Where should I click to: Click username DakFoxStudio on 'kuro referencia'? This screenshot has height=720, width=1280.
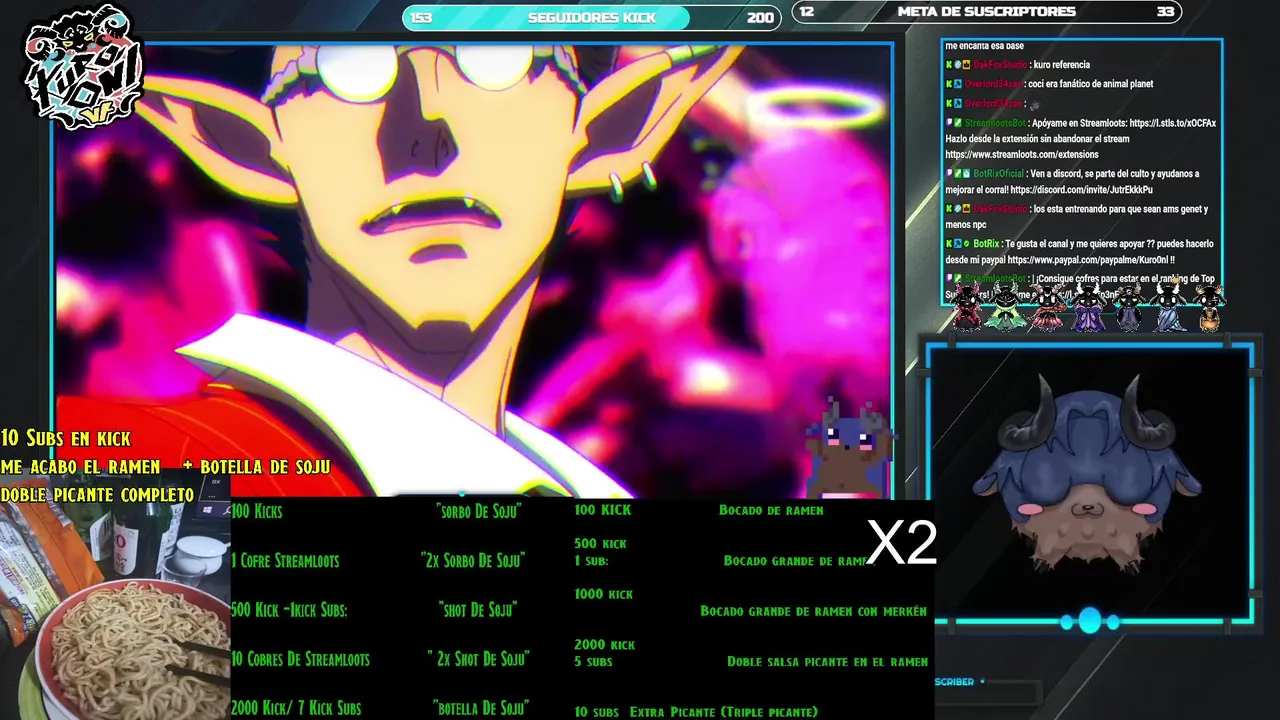[x=999, y=65]
